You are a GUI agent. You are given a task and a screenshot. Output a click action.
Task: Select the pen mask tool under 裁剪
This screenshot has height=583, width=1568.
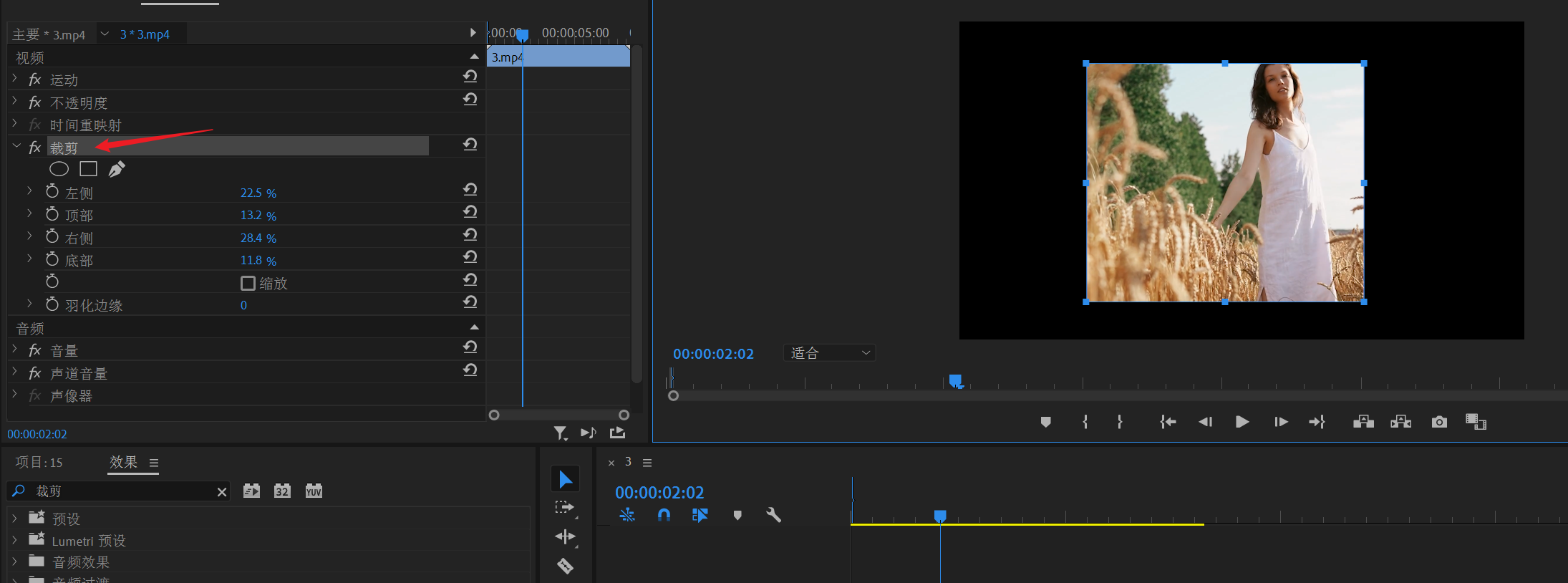[117, 169]
